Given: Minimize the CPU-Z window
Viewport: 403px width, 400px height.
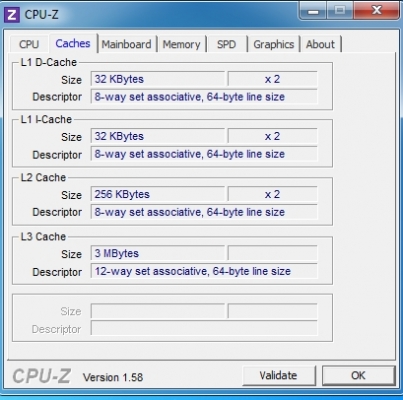Looking at the screenshot, I should [x=313, y=11].
